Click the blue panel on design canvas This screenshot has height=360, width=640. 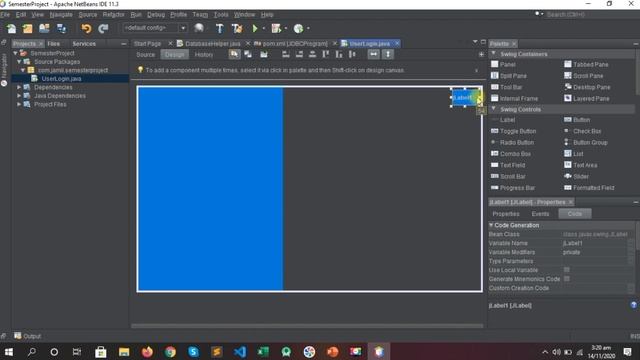[211, 189]
